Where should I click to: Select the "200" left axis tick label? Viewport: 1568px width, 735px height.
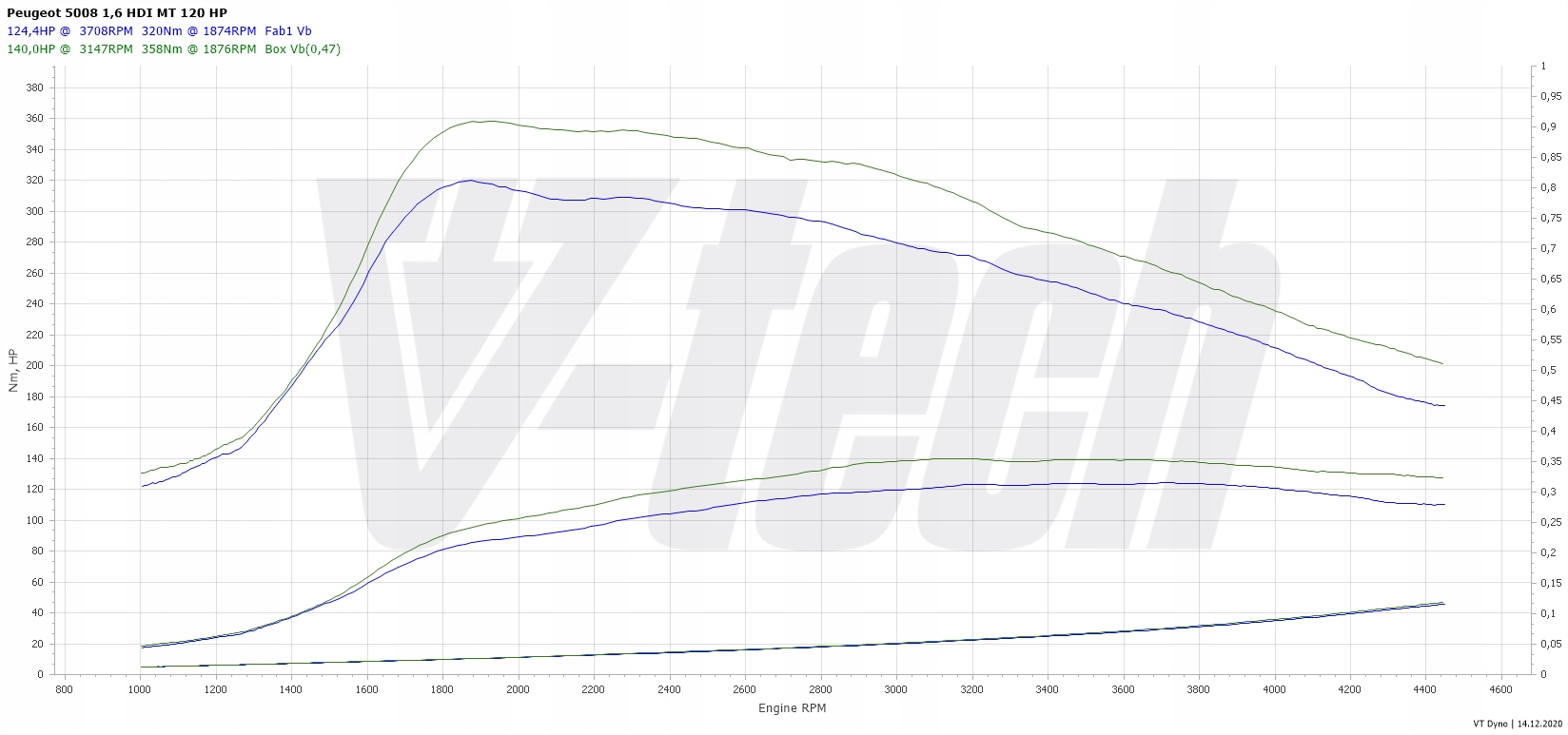point(34,366)
